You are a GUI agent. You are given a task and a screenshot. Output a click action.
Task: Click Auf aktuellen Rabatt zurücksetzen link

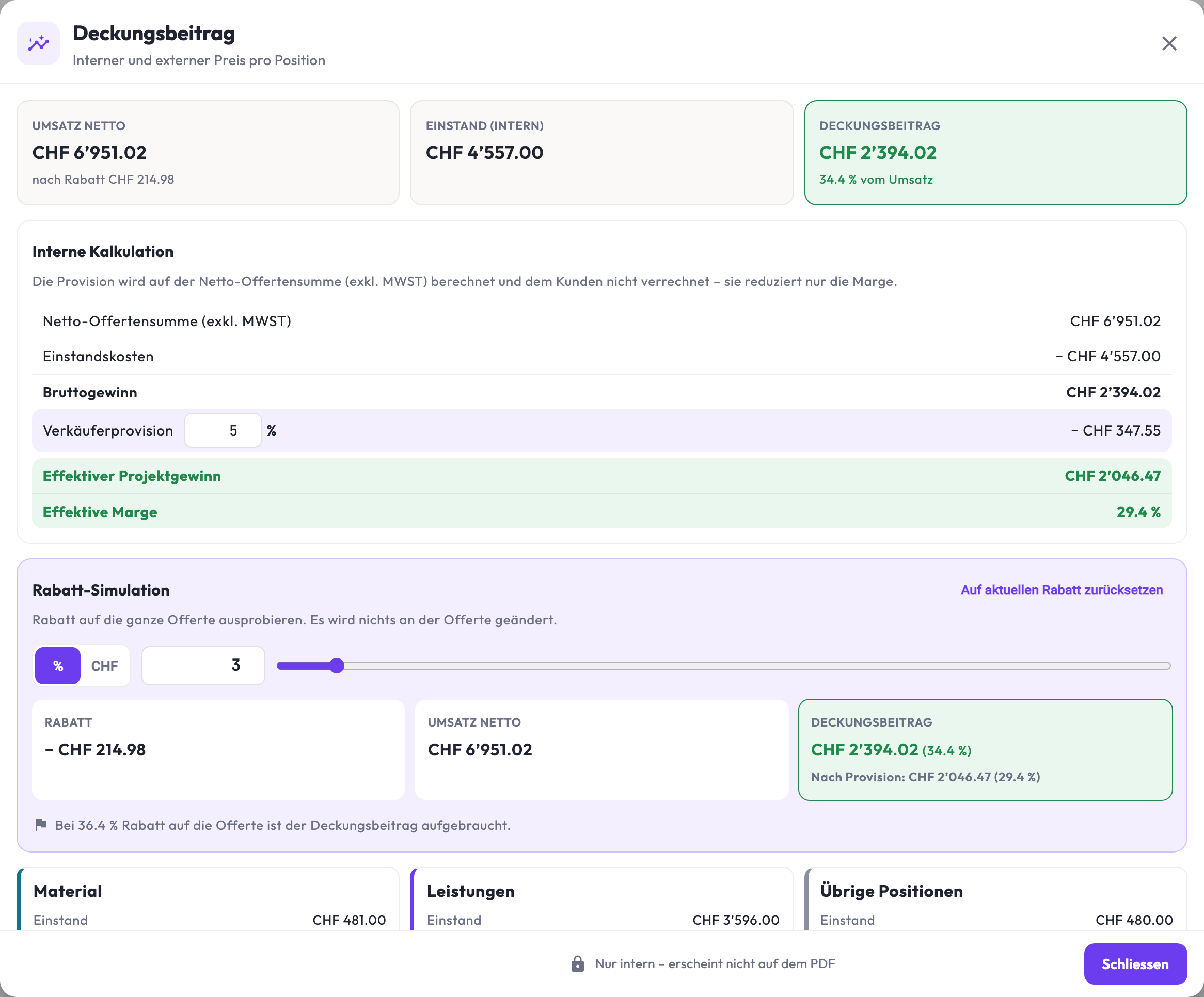[x=1062, y=590]
